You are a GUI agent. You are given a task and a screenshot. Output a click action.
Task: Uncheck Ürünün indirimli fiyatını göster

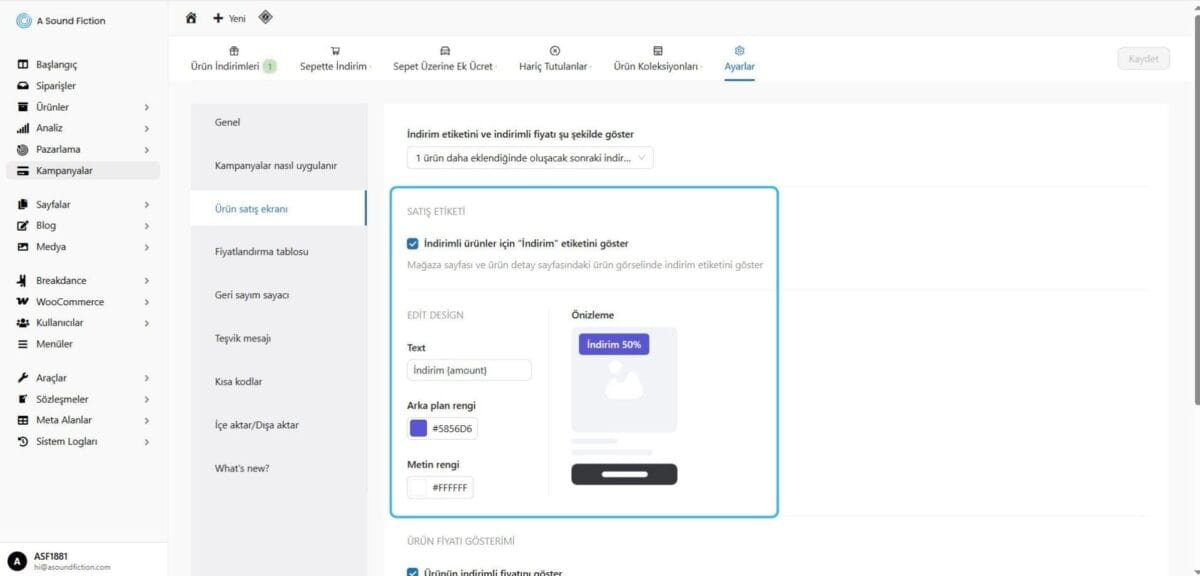tap(412, 572)
